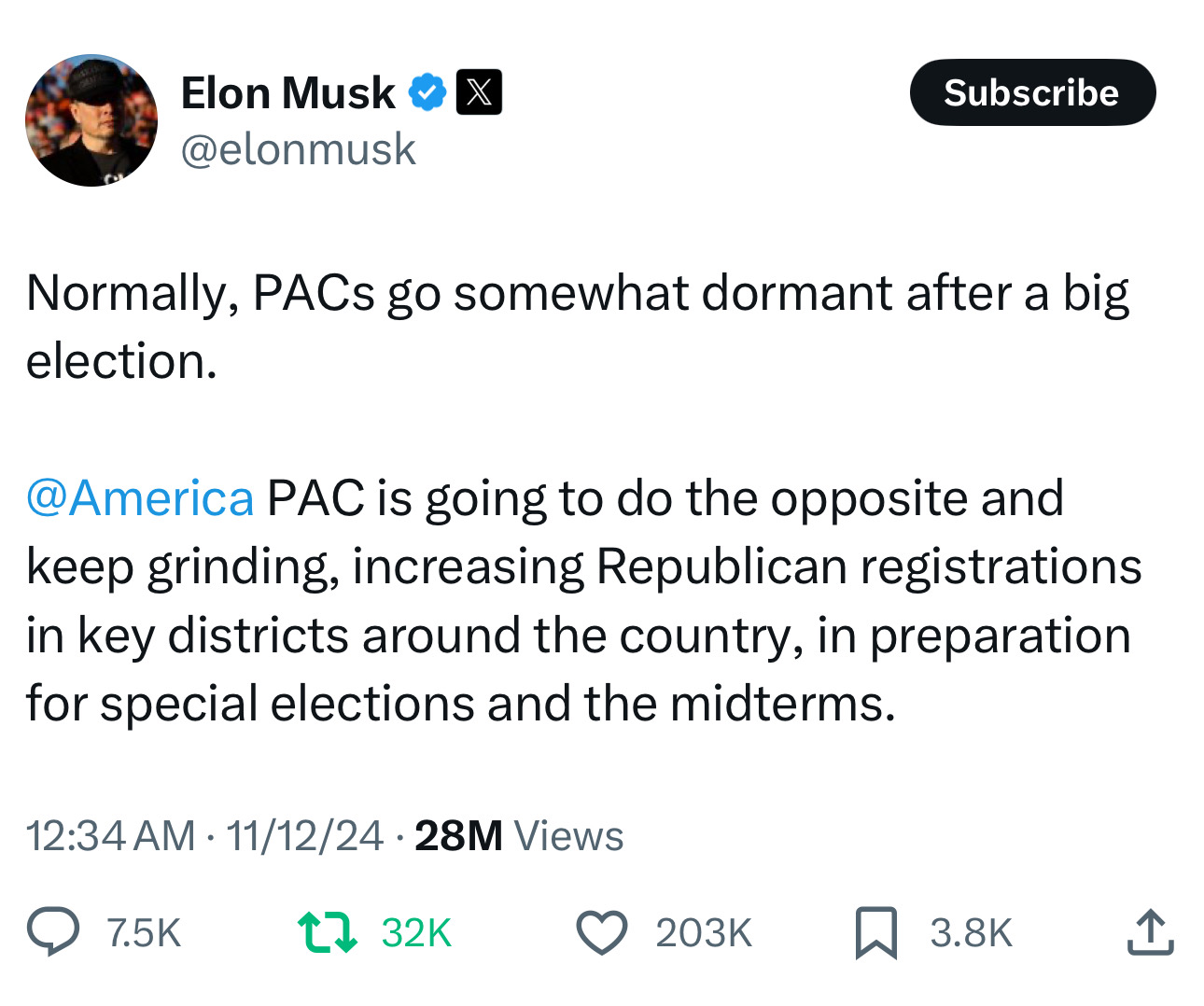Click the blue verified checkmark badge
The image size is (1204, 1006).
427,92
